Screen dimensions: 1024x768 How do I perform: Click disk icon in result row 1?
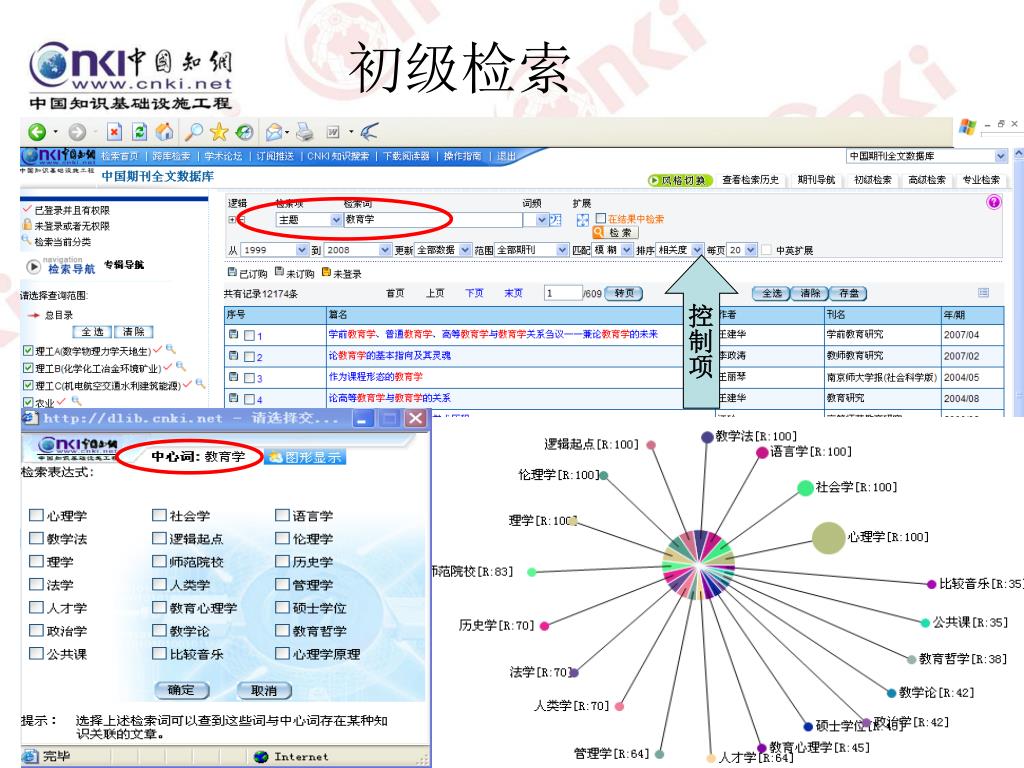[x=233, y=334]
